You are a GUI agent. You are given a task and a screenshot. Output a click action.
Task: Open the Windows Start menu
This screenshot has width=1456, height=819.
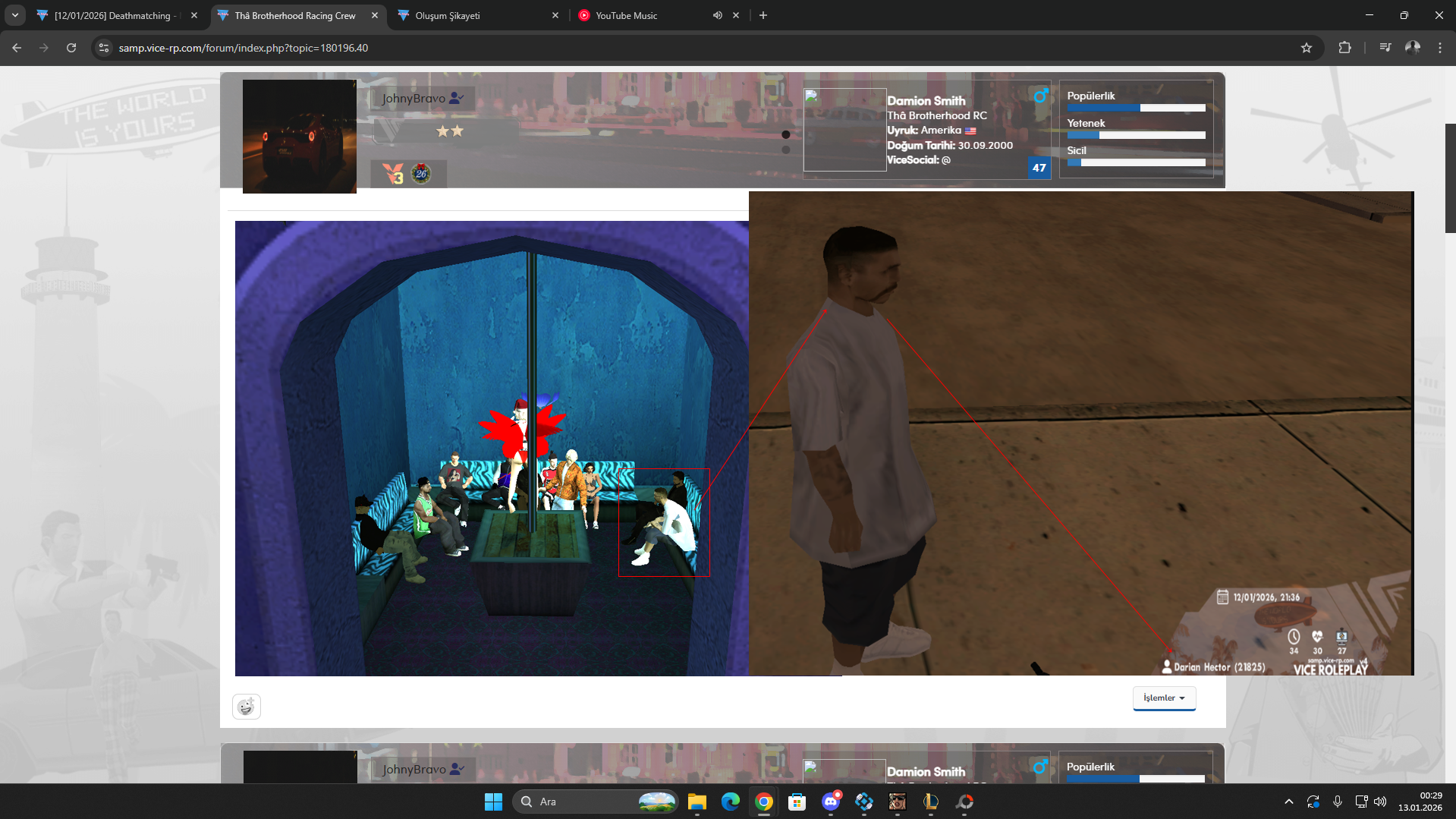[493, 802]
